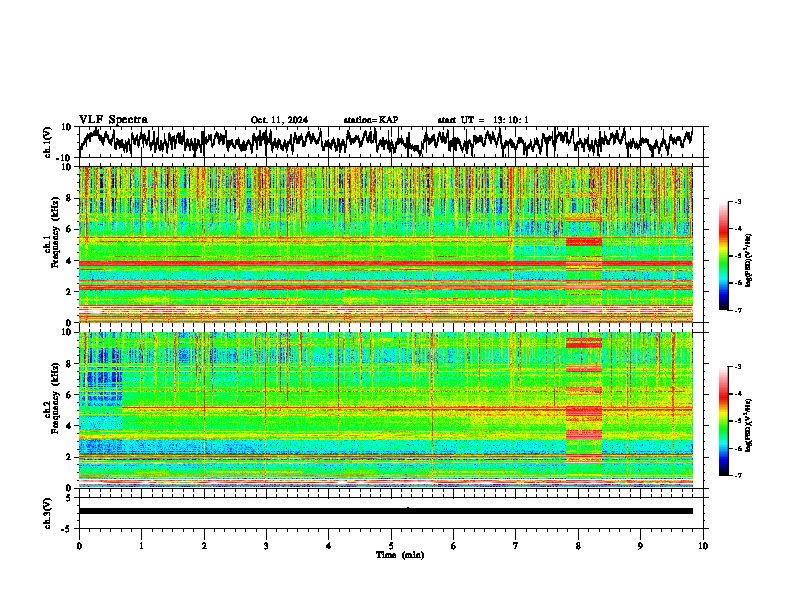Click the "ch.3(V)" axis label
Image resolution: width=792 pixels, height=612 pixels.
coord(48,513)
